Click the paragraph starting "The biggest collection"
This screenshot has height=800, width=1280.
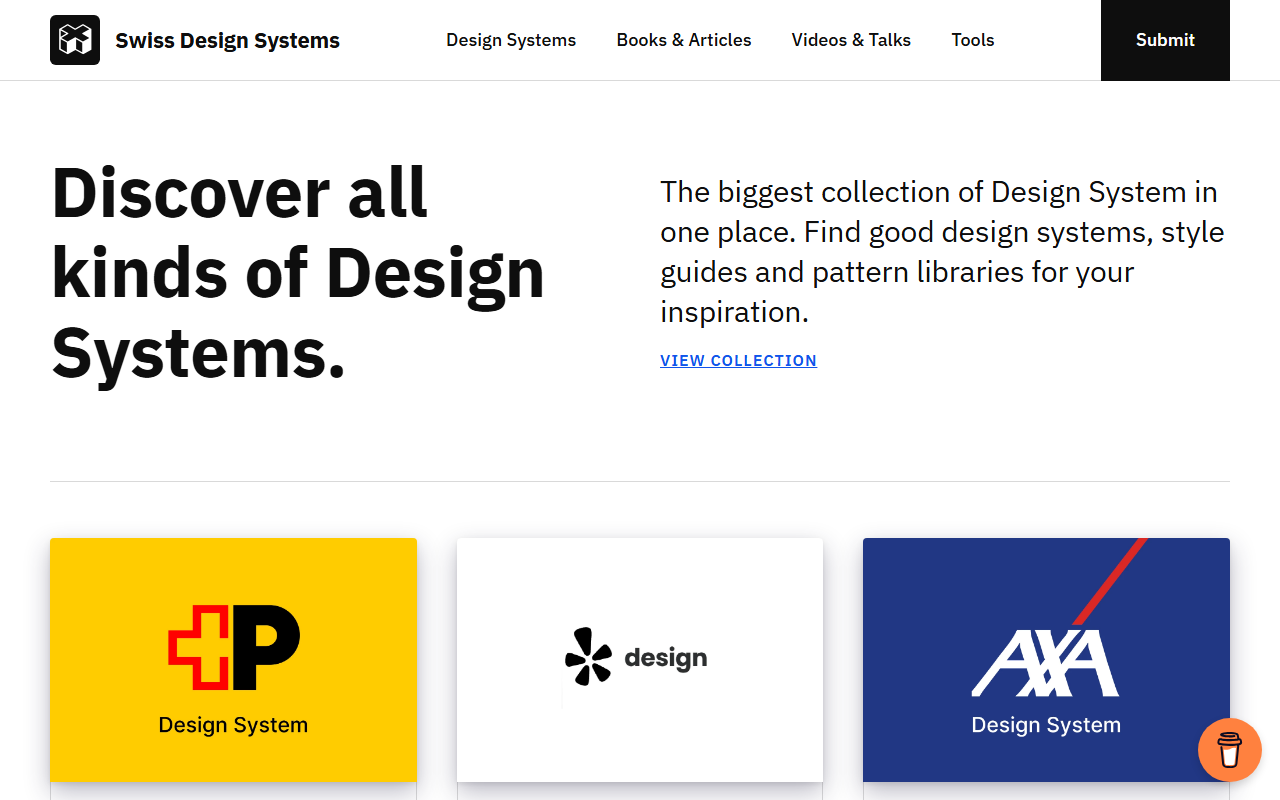[942, 252]
